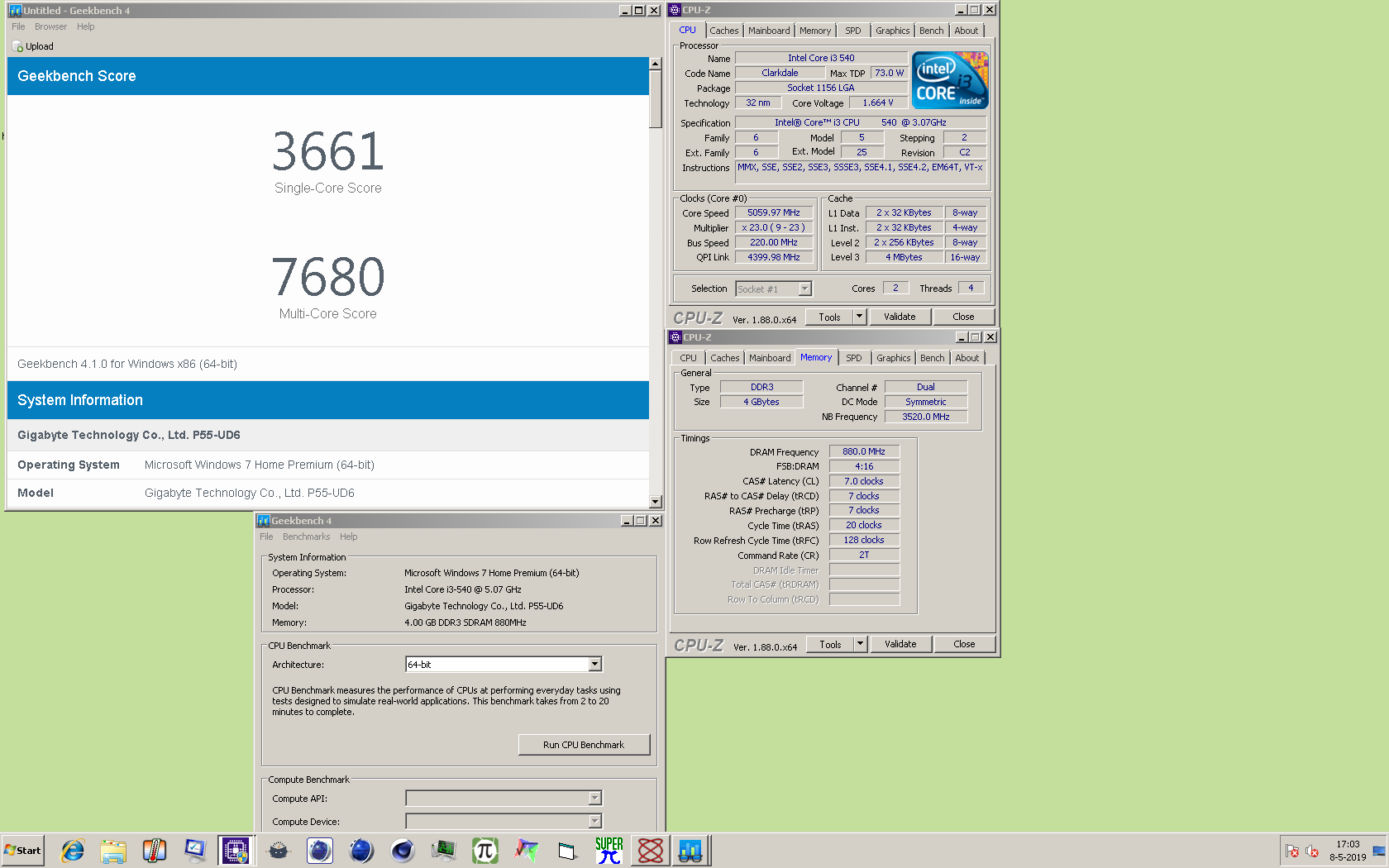Viewport: 1389px width, 868px height.
Task: Switch to Caches tab in CPU-Z processor window
Action: point(724,31)
